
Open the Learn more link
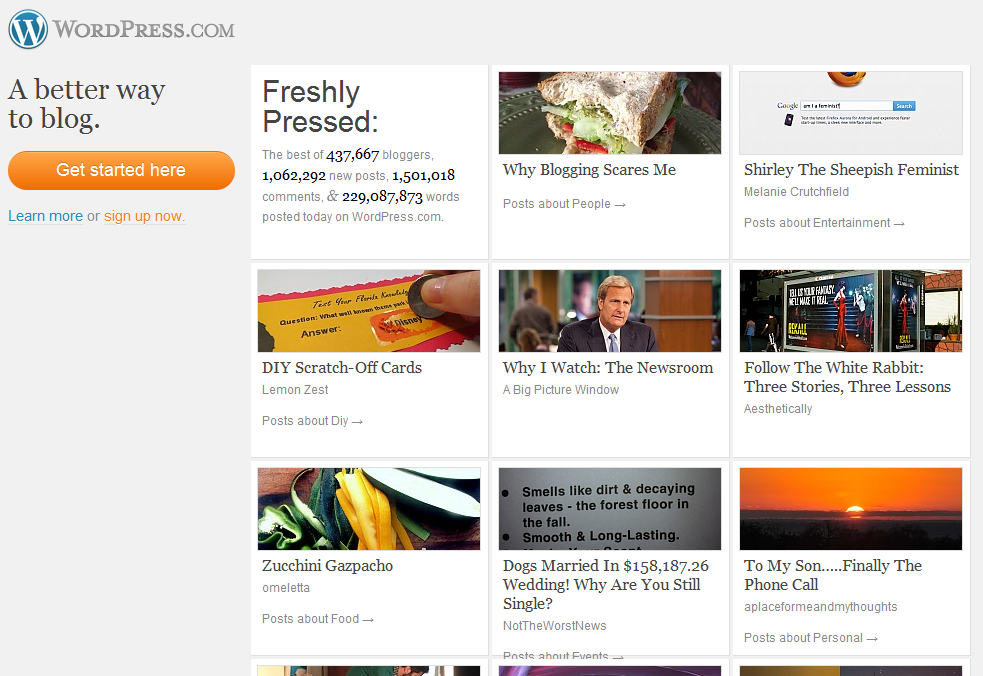[45, 216]
